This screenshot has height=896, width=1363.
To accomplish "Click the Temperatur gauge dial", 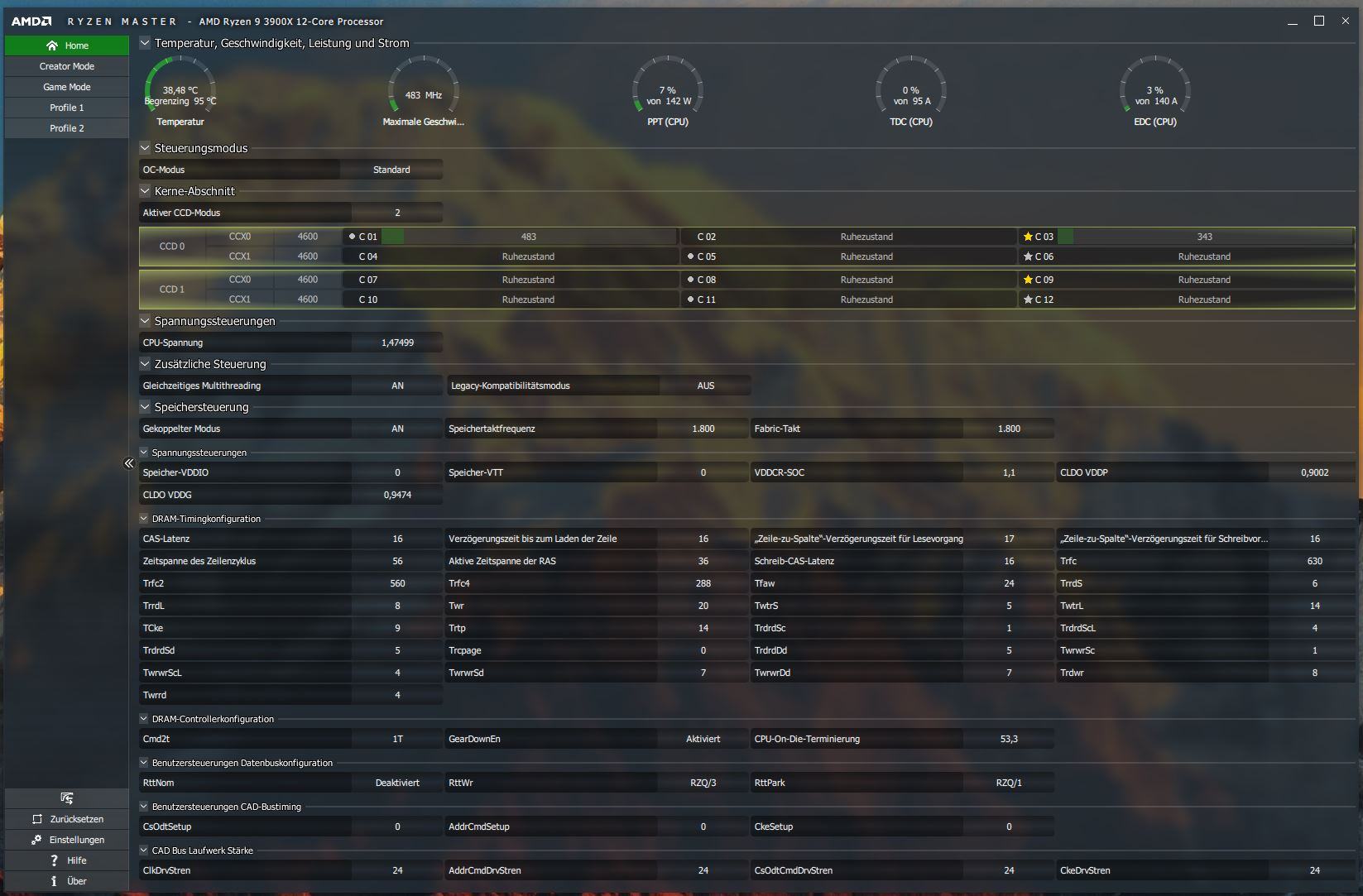I will (x=180, y=85).
